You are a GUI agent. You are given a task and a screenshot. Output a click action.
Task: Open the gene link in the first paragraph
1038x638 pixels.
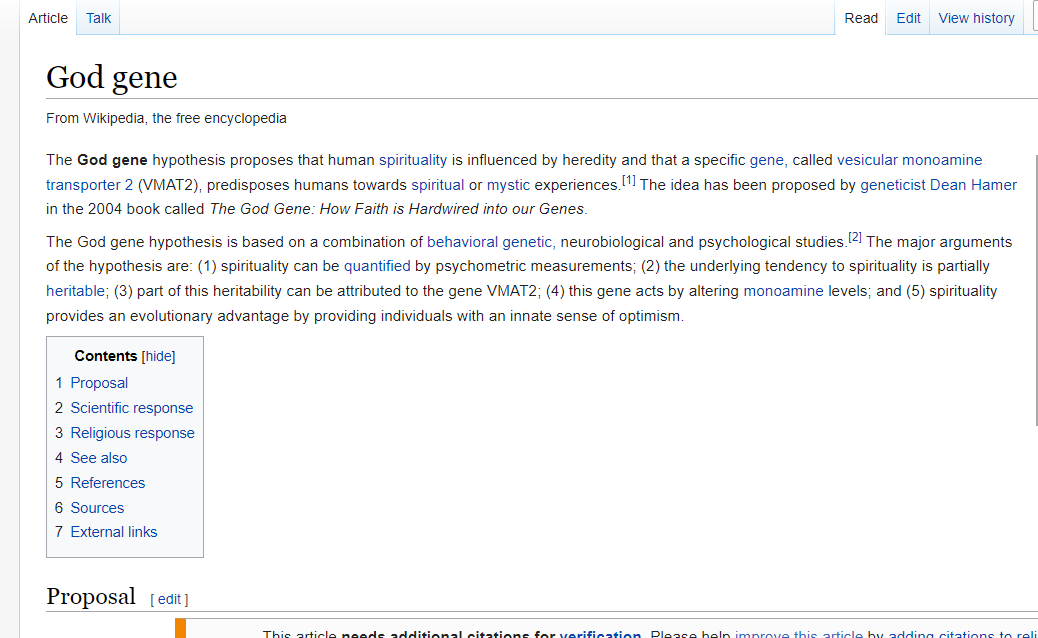pyautogui.click(x=767, y=160)
